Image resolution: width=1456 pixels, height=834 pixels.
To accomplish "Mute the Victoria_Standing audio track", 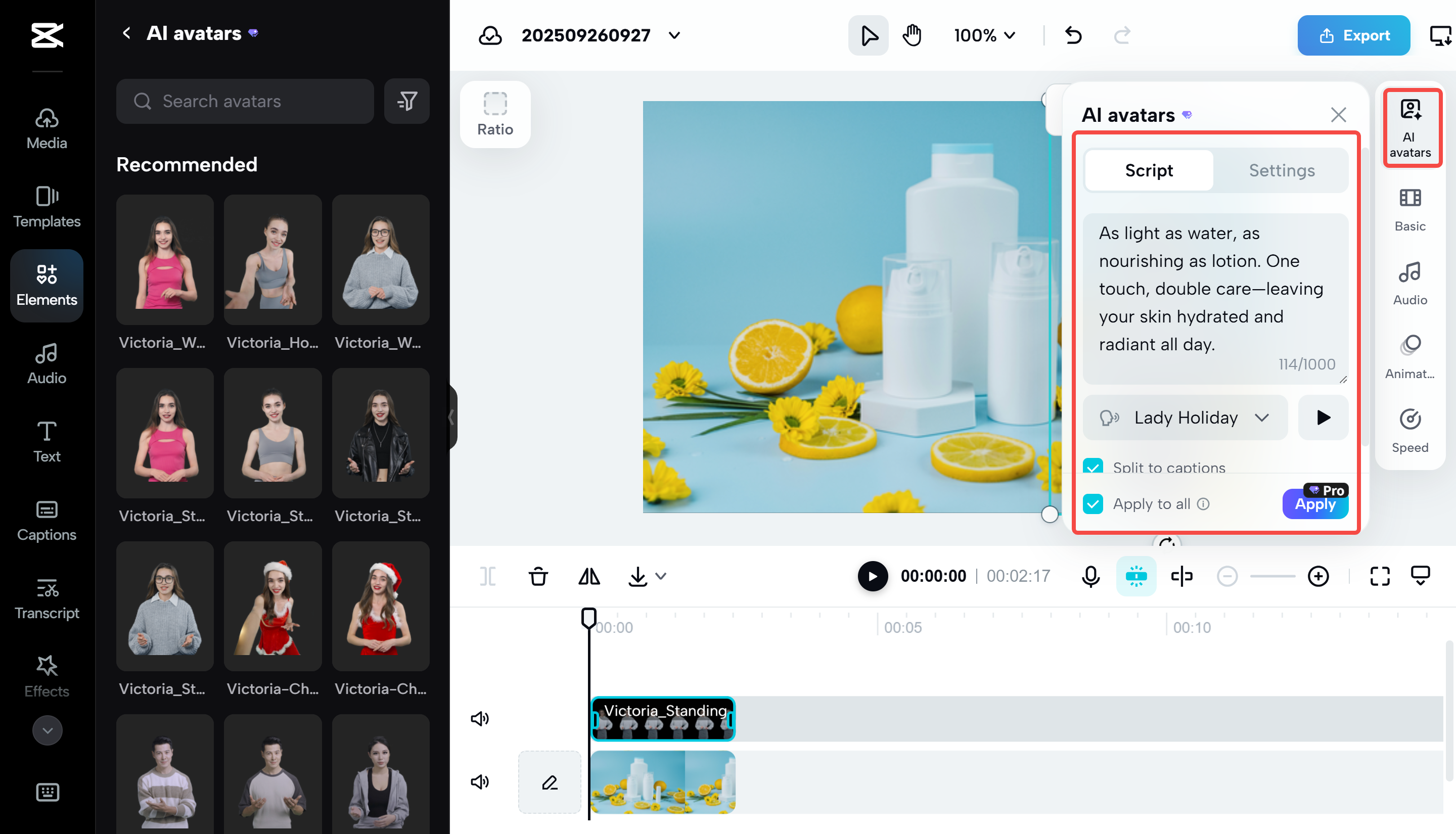I will click(x=479, y=718).
